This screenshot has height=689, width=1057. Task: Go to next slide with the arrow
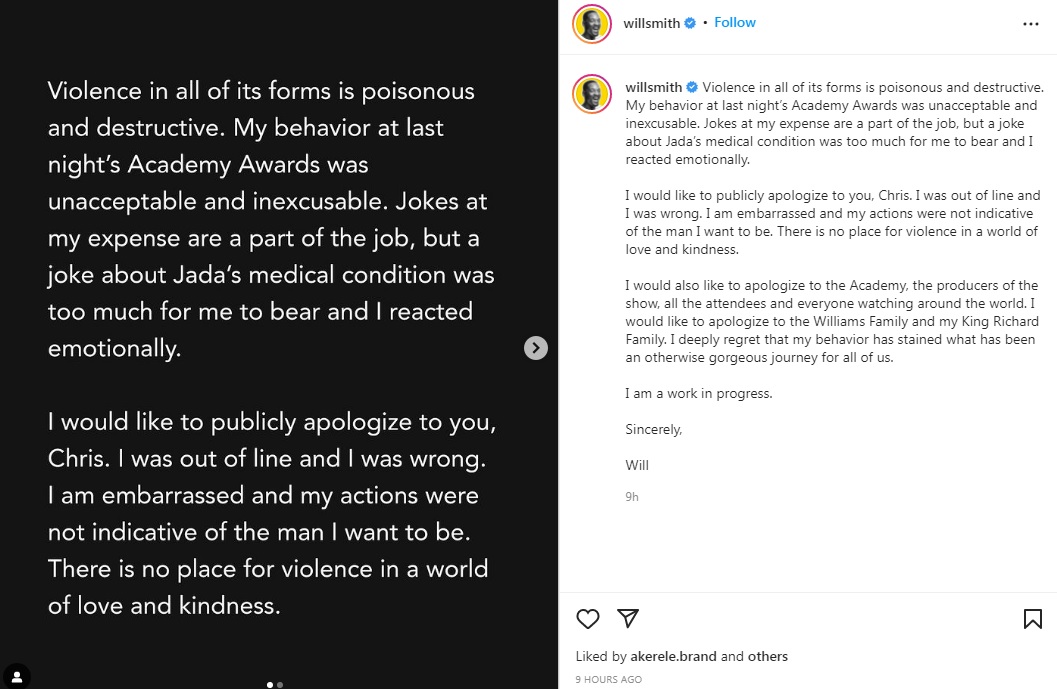pos(536,348)
